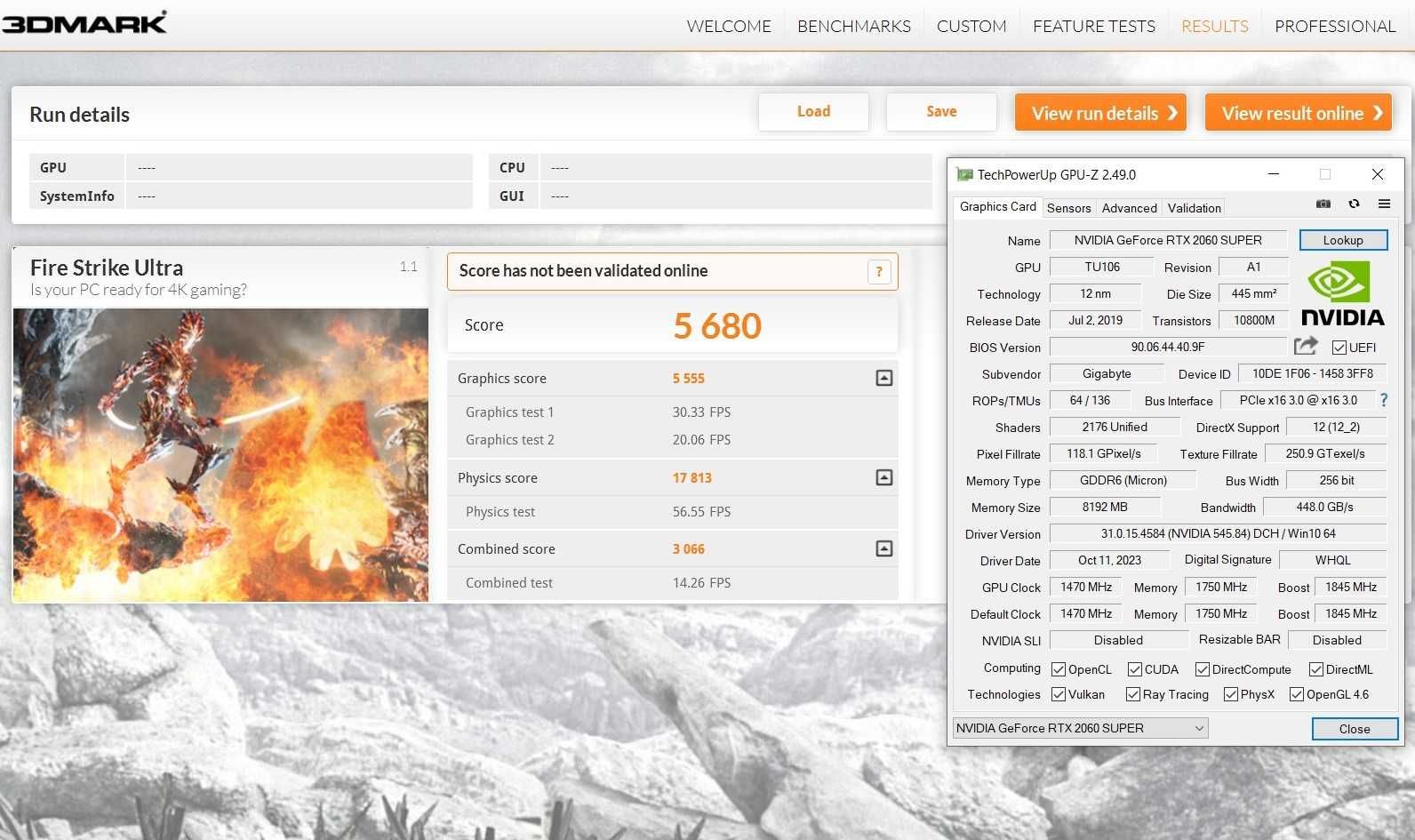Screen dimensions: 1415x840
Task: Click the GPU-Z title bar app icon
Action: (x=964, y=175)
